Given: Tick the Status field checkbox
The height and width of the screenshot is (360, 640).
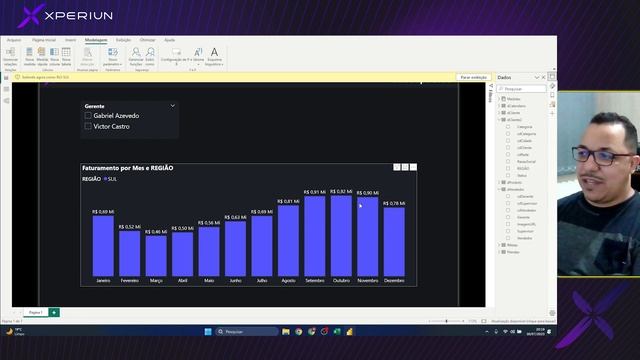Looking at the screenshot, I should point(508,176).
